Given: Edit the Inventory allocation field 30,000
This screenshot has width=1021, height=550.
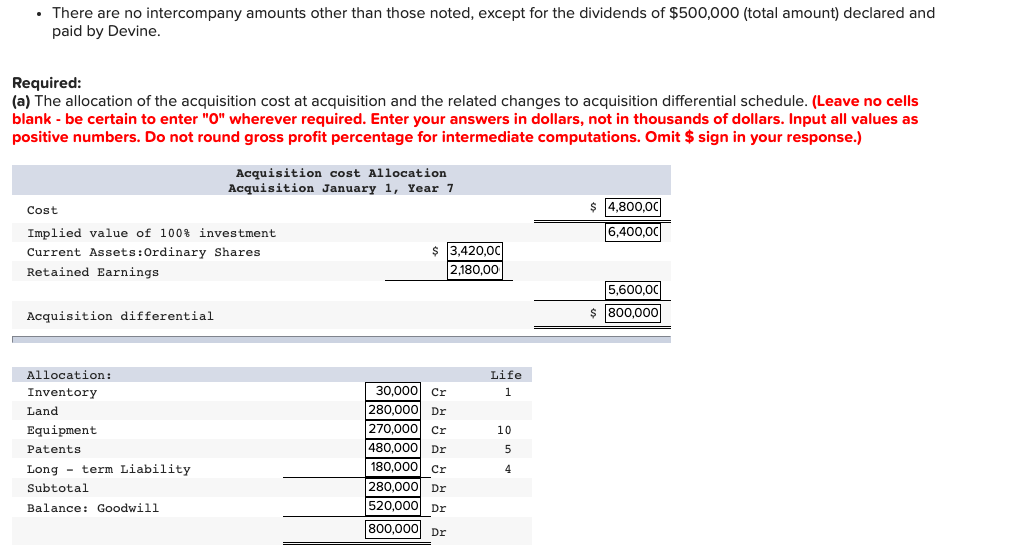Looking at the screenshot, I should (x=393, y=391).
